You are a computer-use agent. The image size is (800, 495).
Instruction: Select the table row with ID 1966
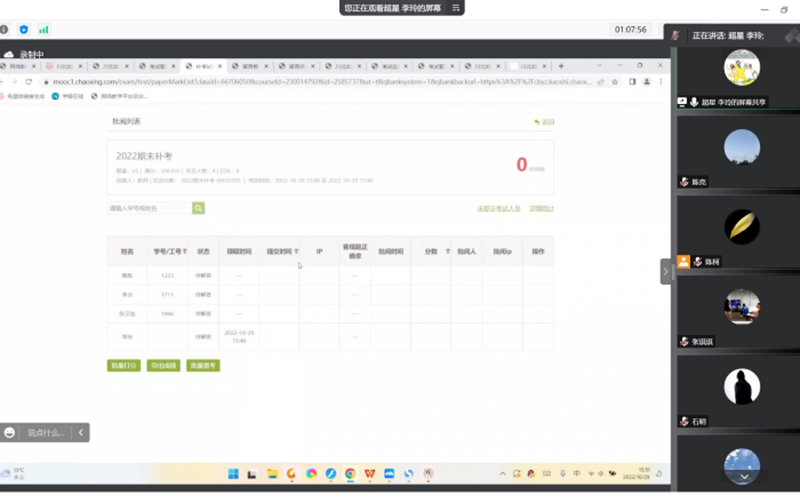click(330, 314)
